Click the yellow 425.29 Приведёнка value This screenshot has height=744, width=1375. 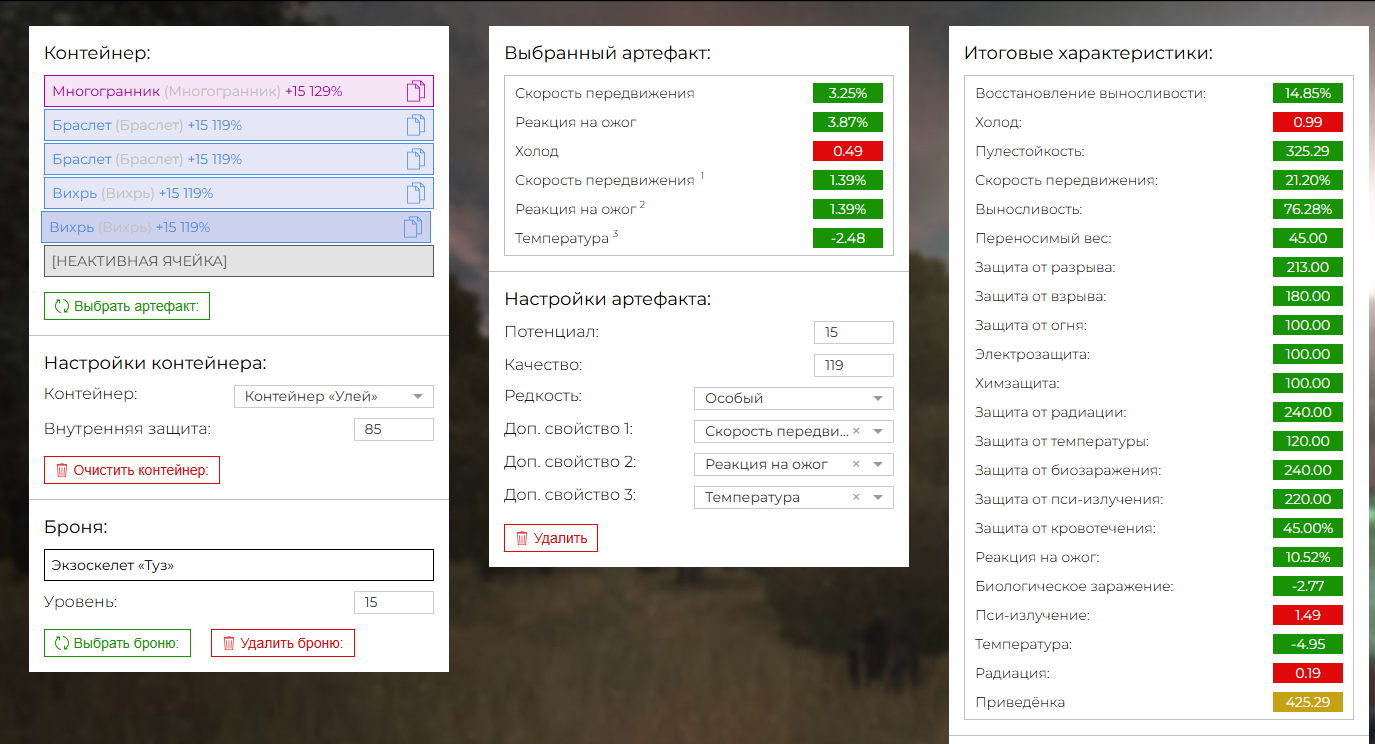1308,702
